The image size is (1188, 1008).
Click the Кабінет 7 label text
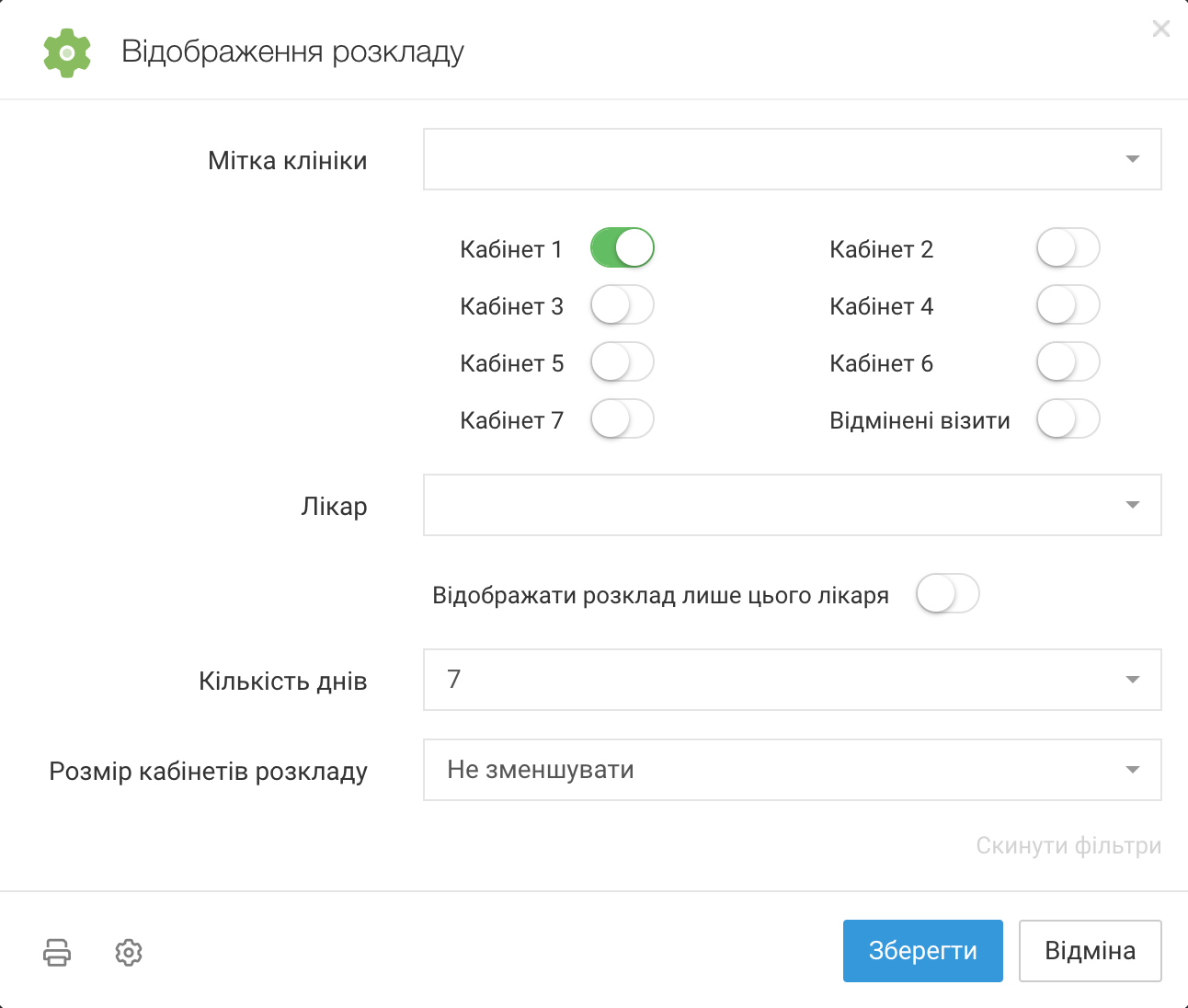pyautogui.click(x=511, y=420)
